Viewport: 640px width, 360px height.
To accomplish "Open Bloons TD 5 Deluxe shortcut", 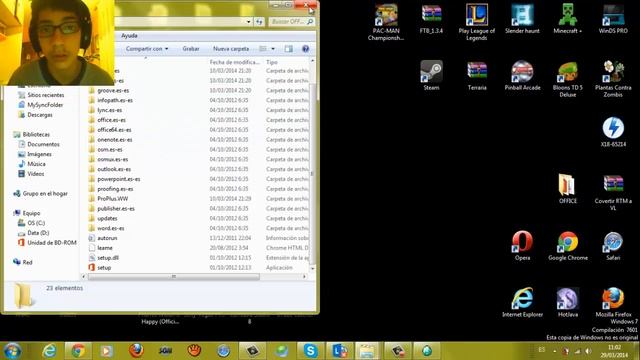I will click(568, 80).
